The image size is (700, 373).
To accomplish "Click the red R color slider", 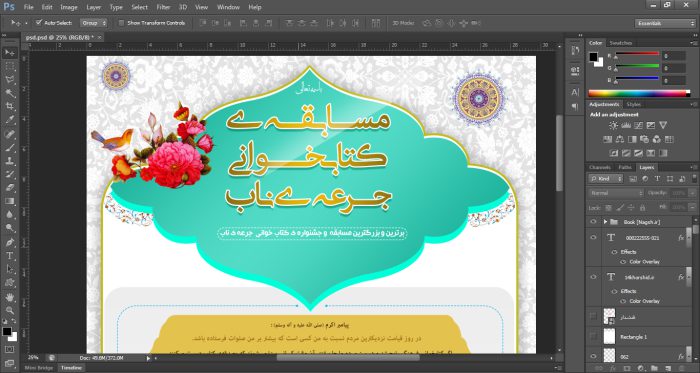I will tap(637, 54).
